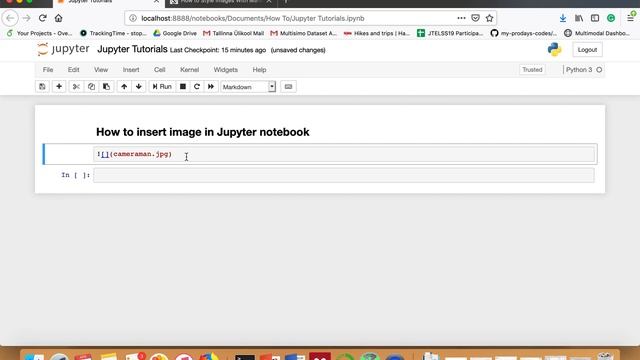Viewport: 640px width, 360px height.
Task: Paste cells below icon in the toolbar
Action: coord(106,87)
